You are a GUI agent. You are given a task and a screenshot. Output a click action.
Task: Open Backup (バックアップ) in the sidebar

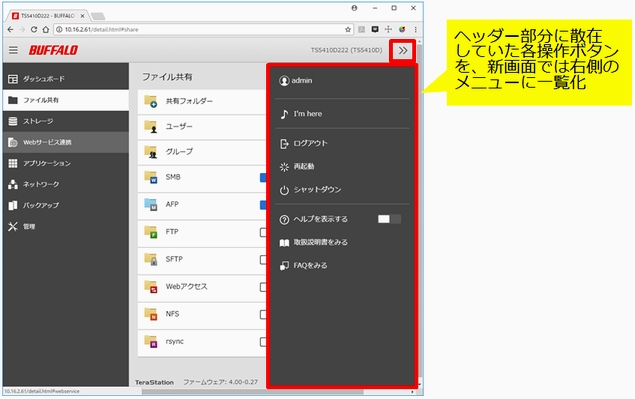tap(66, 205)
